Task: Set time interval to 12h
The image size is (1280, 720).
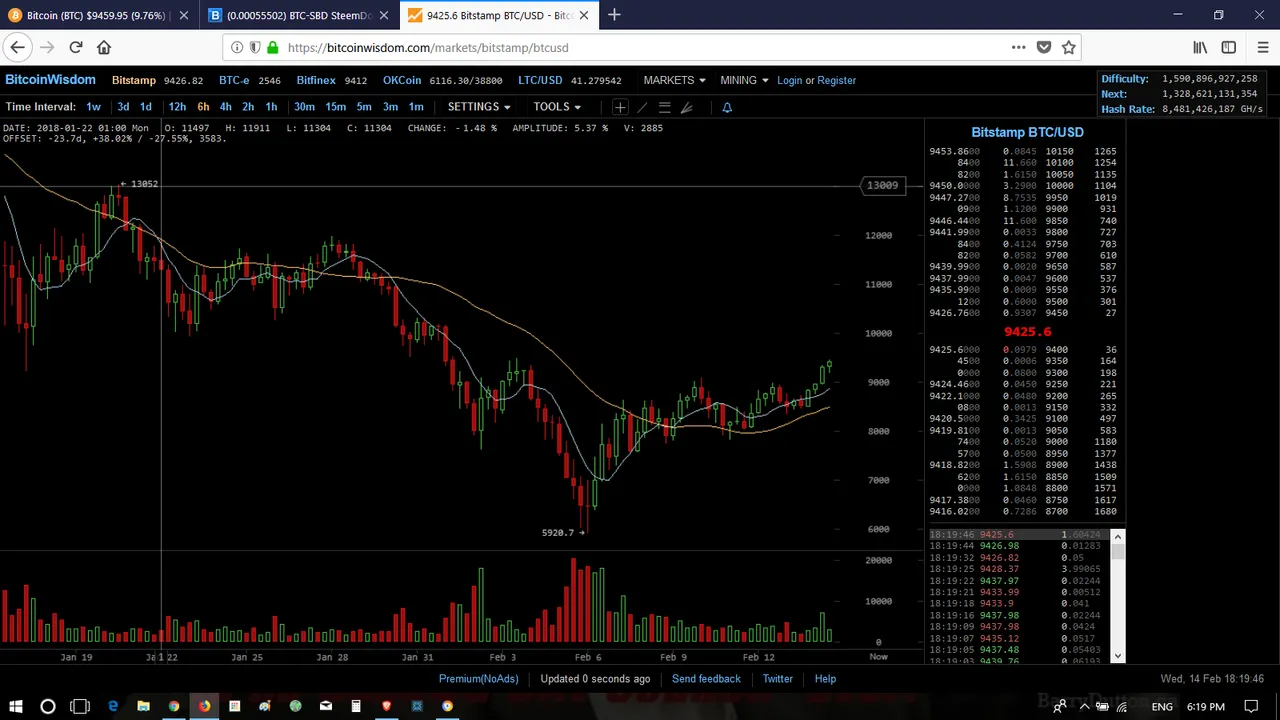Action: (177, 107)
